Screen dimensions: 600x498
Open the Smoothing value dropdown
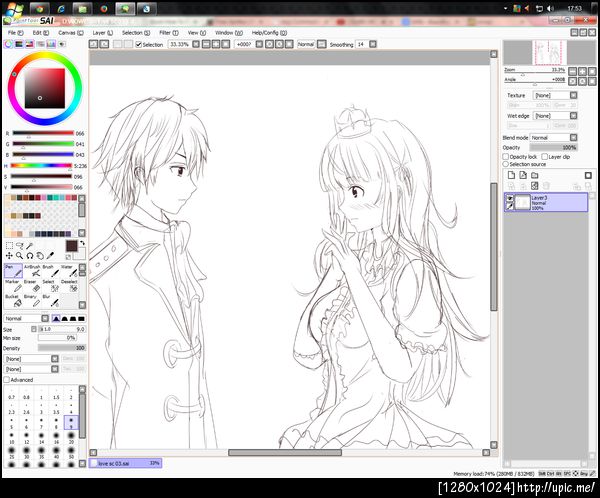[x=373, y=44]
